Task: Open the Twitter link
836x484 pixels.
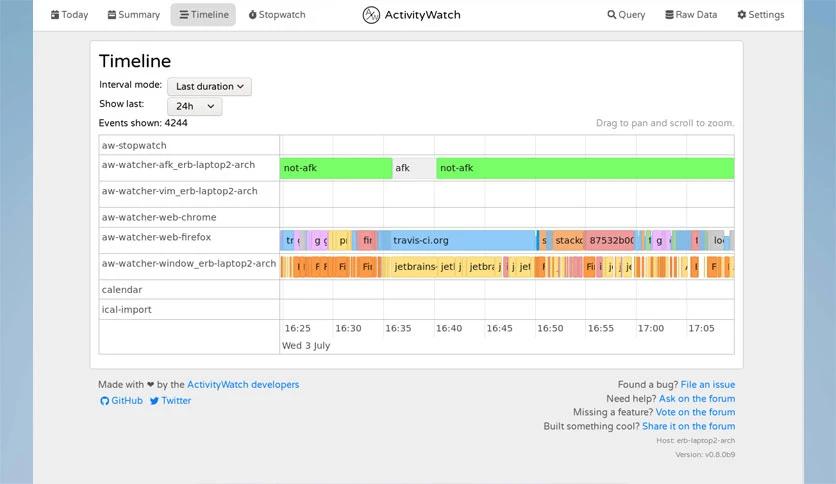Action: point(170,400)
